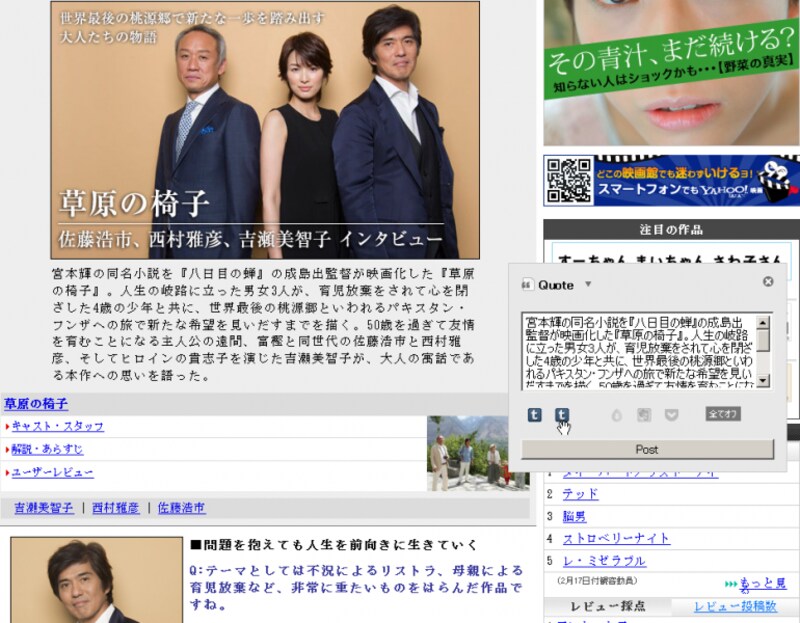Click the clapperboard mascot in Yahoo banner

point(775,181)
